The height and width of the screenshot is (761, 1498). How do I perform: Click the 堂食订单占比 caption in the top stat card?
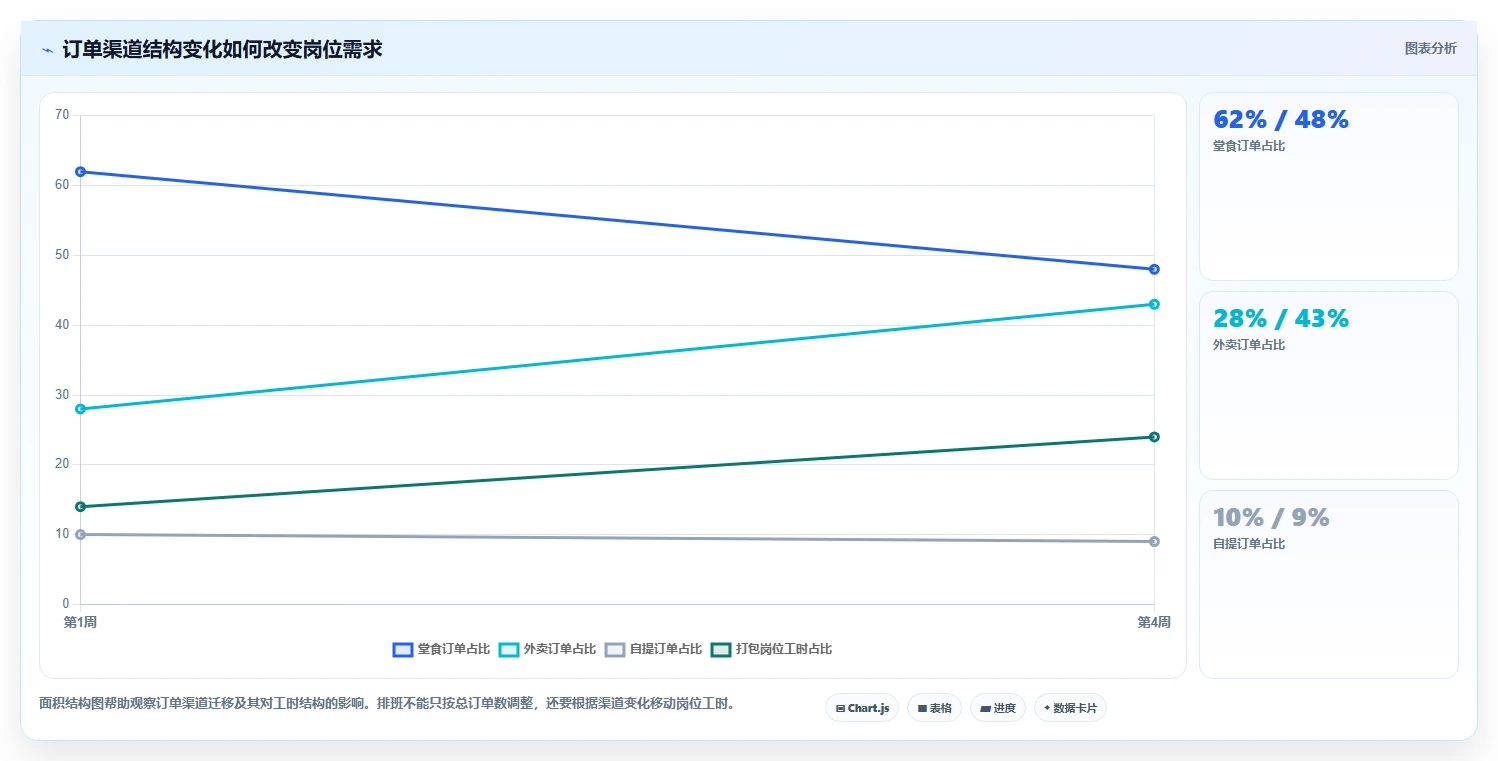1249,146
